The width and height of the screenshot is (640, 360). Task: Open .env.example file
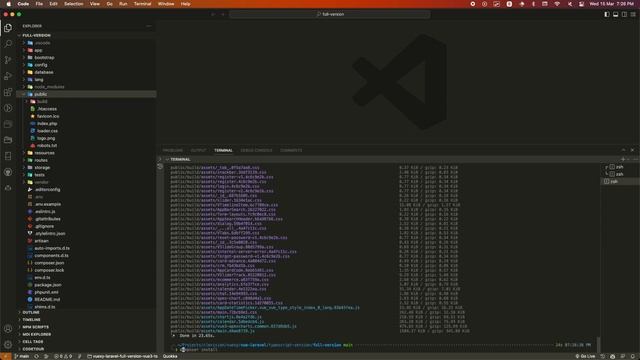tap(87, 204)
